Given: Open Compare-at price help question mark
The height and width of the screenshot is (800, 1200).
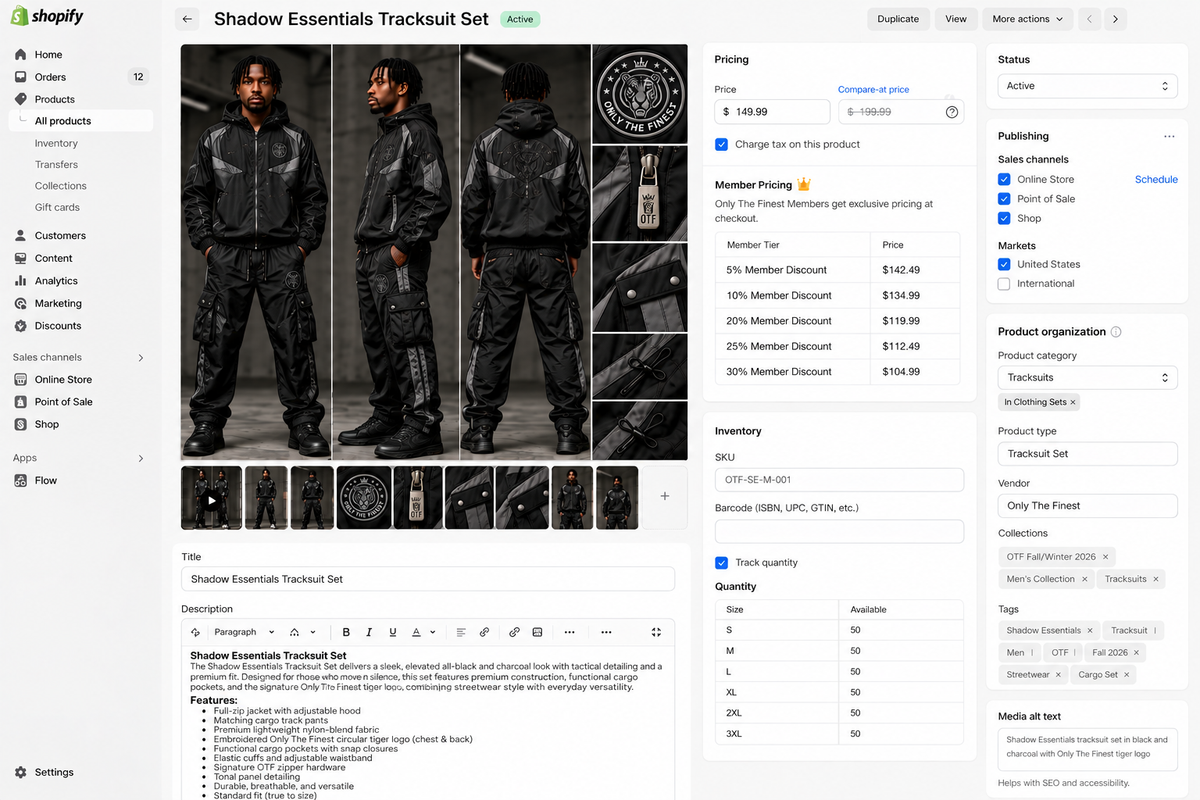Looking at the screenshot, I should 952,112.
